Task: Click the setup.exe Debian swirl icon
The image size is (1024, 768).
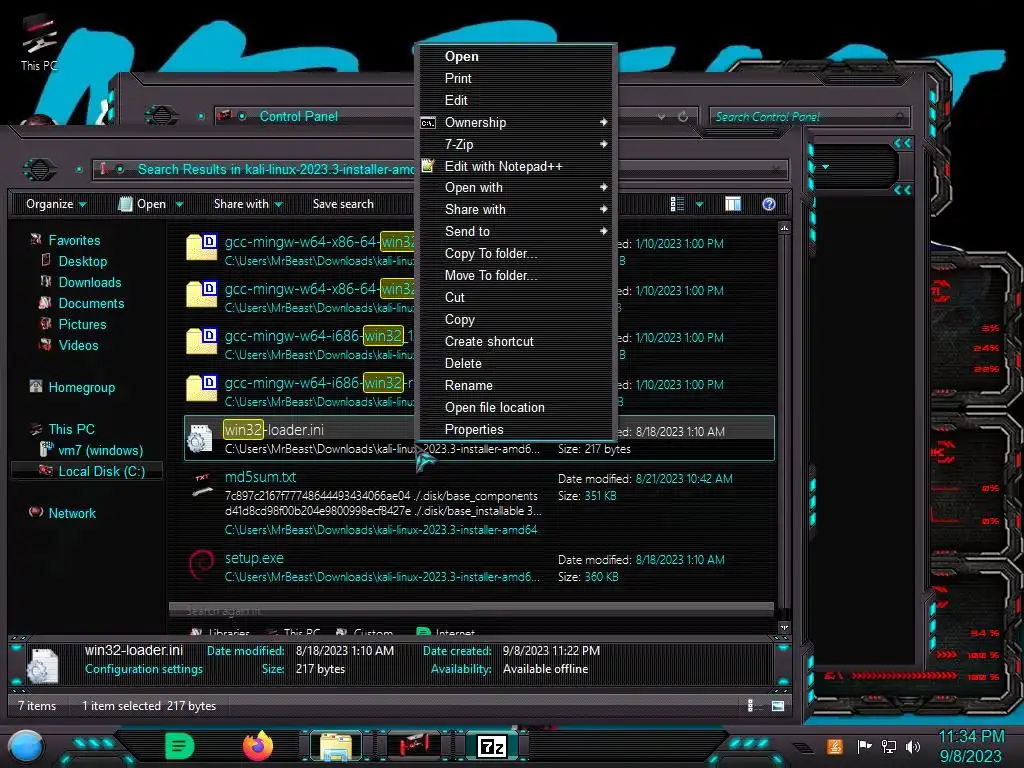Action: (201, 566)
